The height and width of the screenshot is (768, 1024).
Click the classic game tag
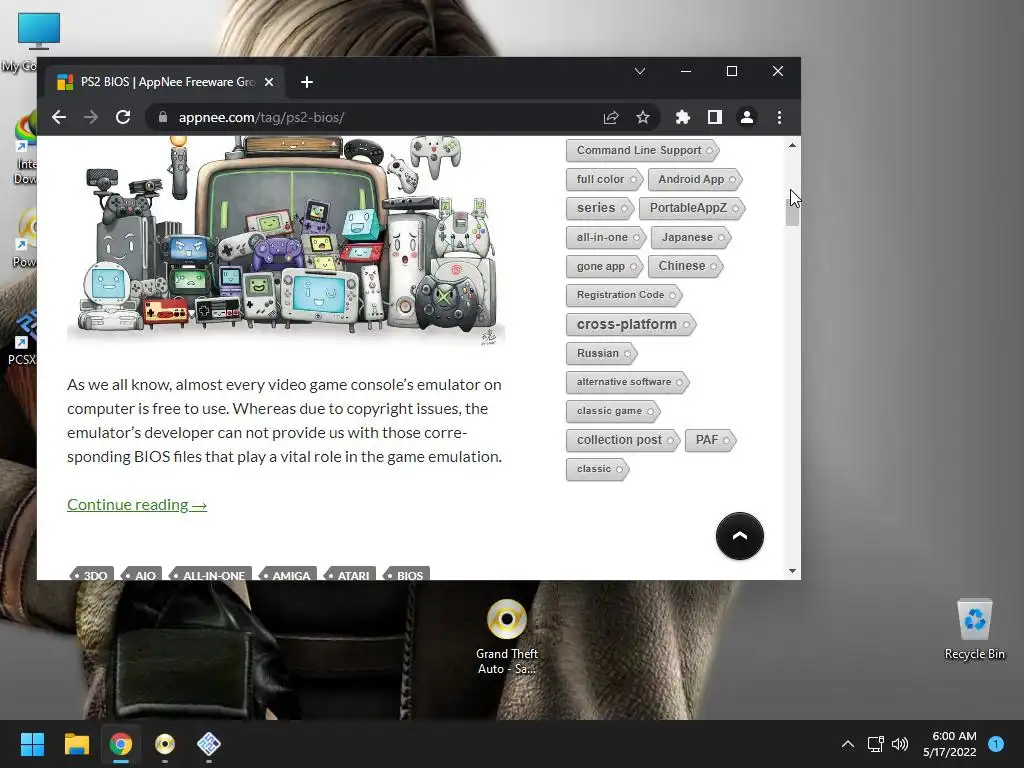pyautogui.click(x=613, y=411)
